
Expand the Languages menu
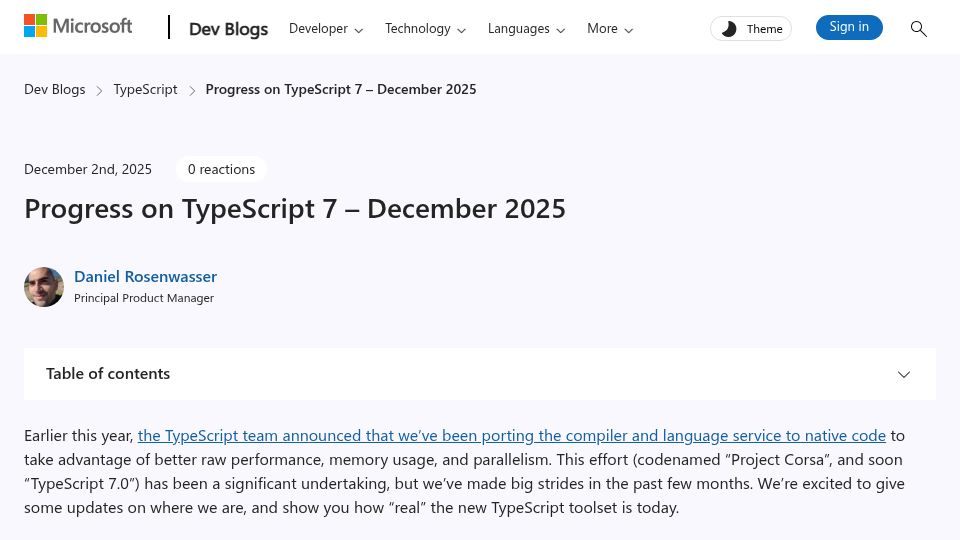526,29
